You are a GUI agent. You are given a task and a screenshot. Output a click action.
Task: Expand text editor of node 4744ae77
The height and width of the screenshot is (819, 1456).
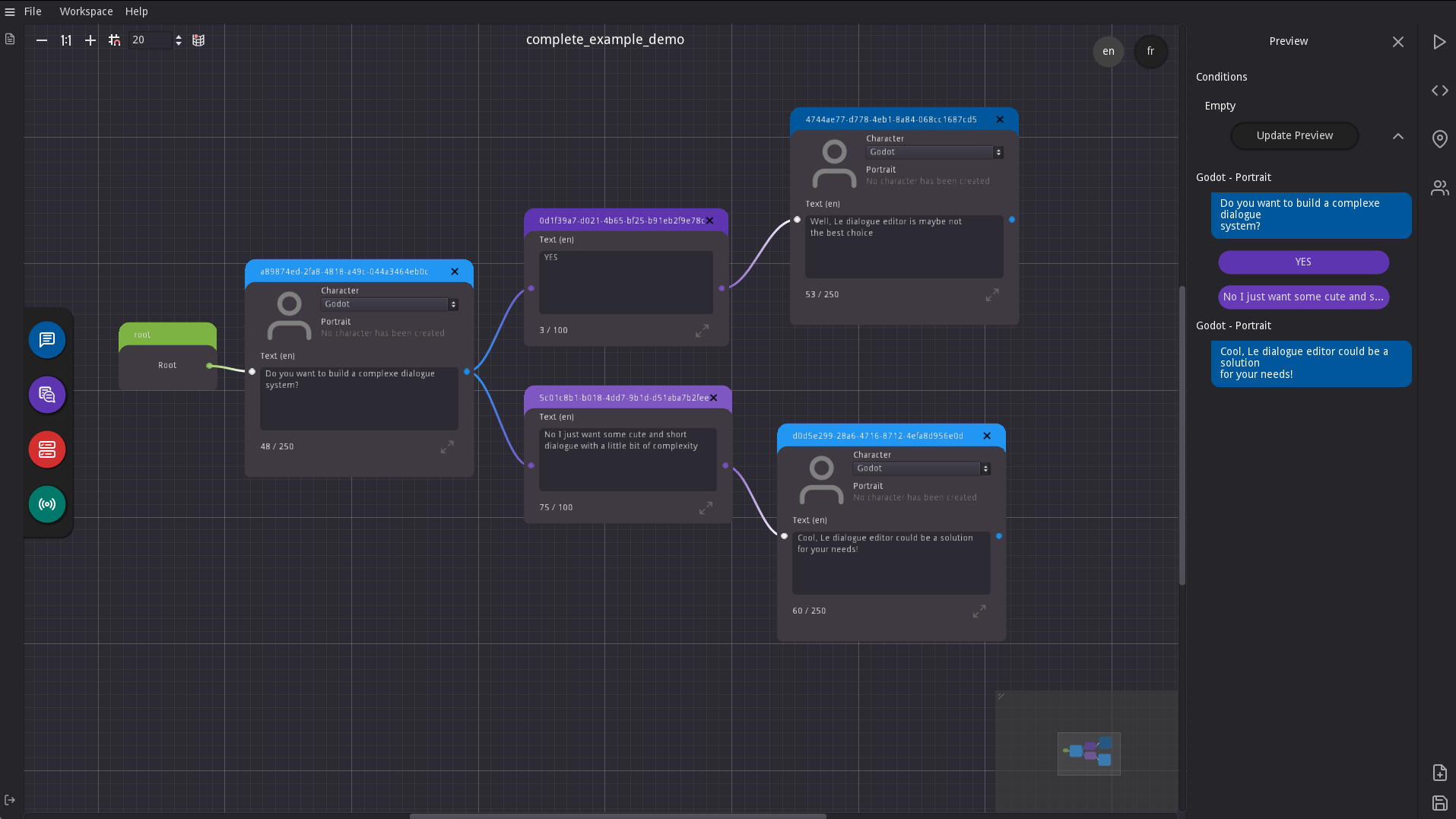[992, 295]
